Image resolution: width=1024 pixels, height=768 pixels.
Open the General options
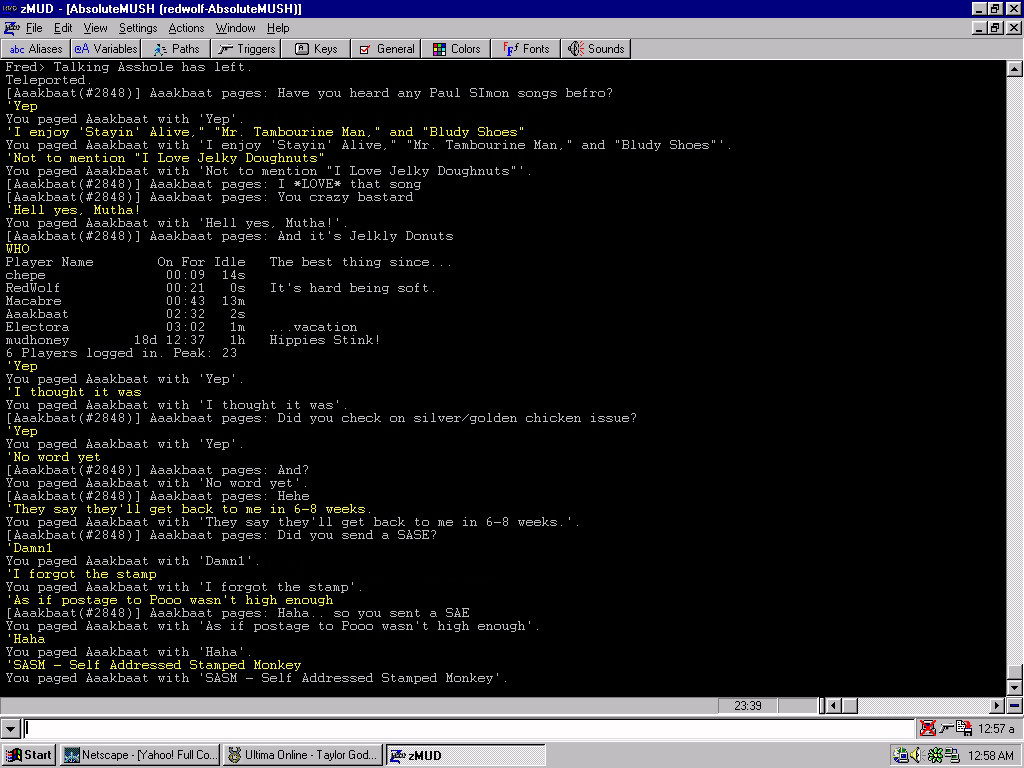386,48
